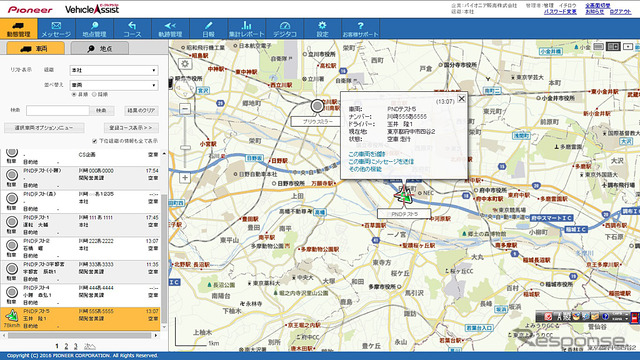The height and width of the screenshot is (360, 640).
Task: Click the parked status icon of PNDテスト4
Action: tap(12, 292)
